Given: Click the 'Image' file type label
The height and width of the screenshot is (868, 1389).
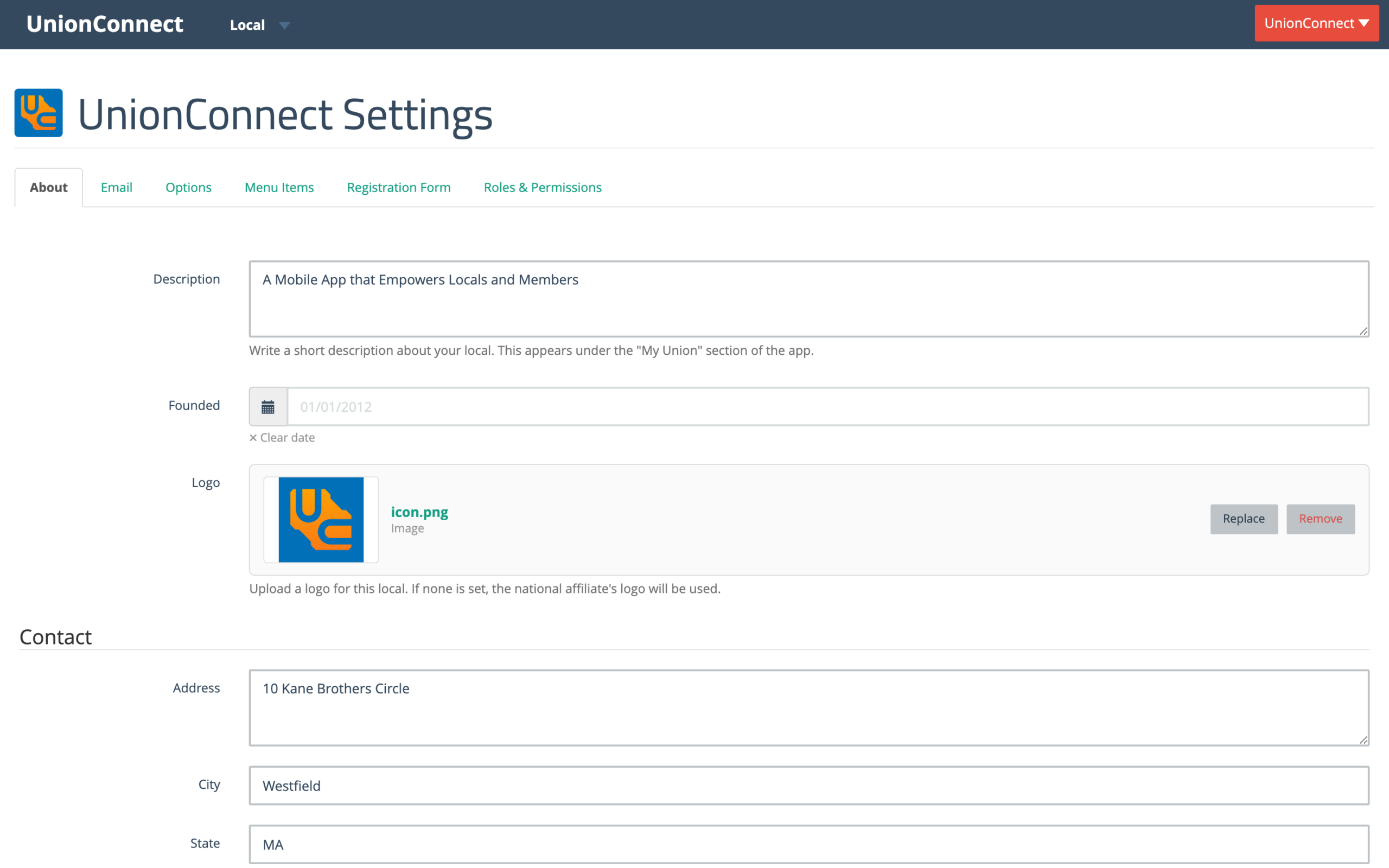Looking at the screenshot, I should click(407, 528).
